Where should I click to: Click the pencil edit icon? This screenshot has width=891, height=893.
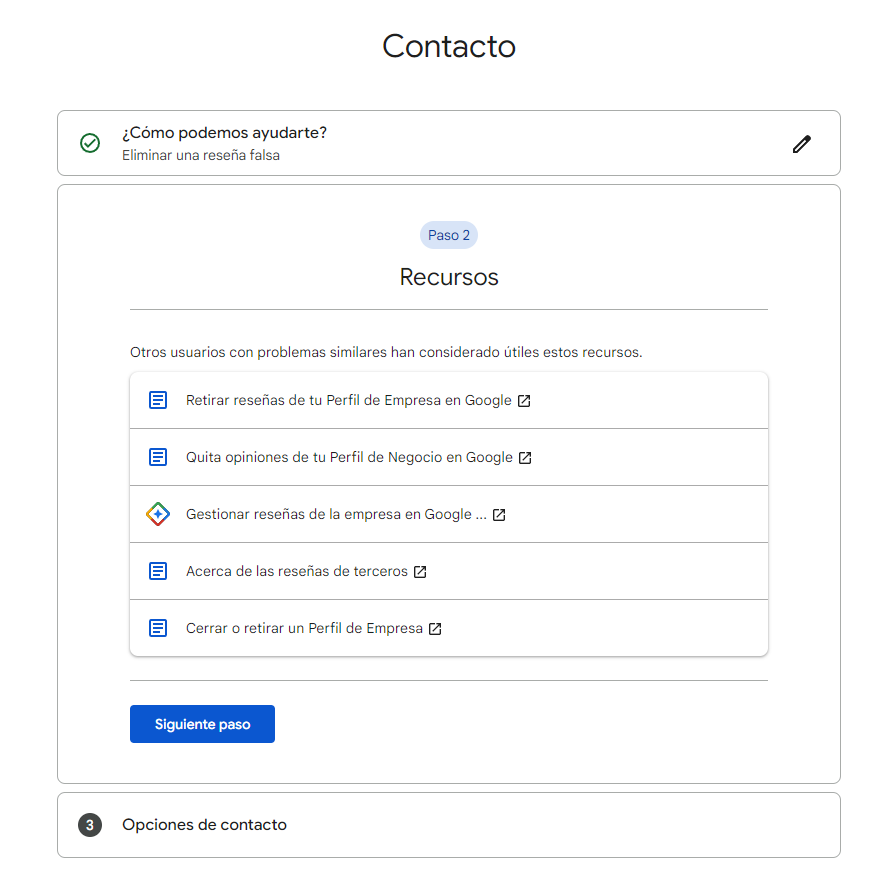click(x=801, y=144)
